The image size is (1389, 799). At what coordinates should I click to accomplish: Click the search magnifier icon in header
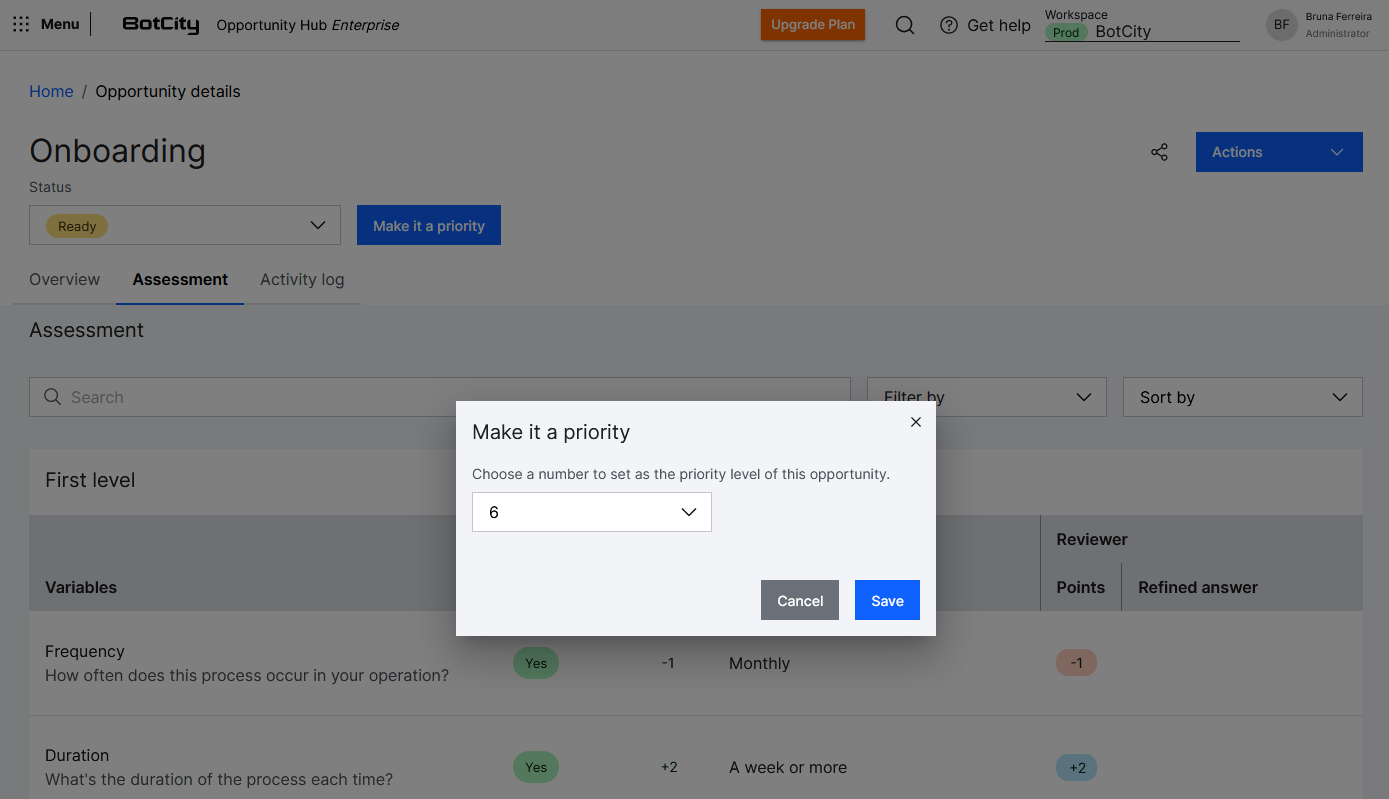pos(904,25)
